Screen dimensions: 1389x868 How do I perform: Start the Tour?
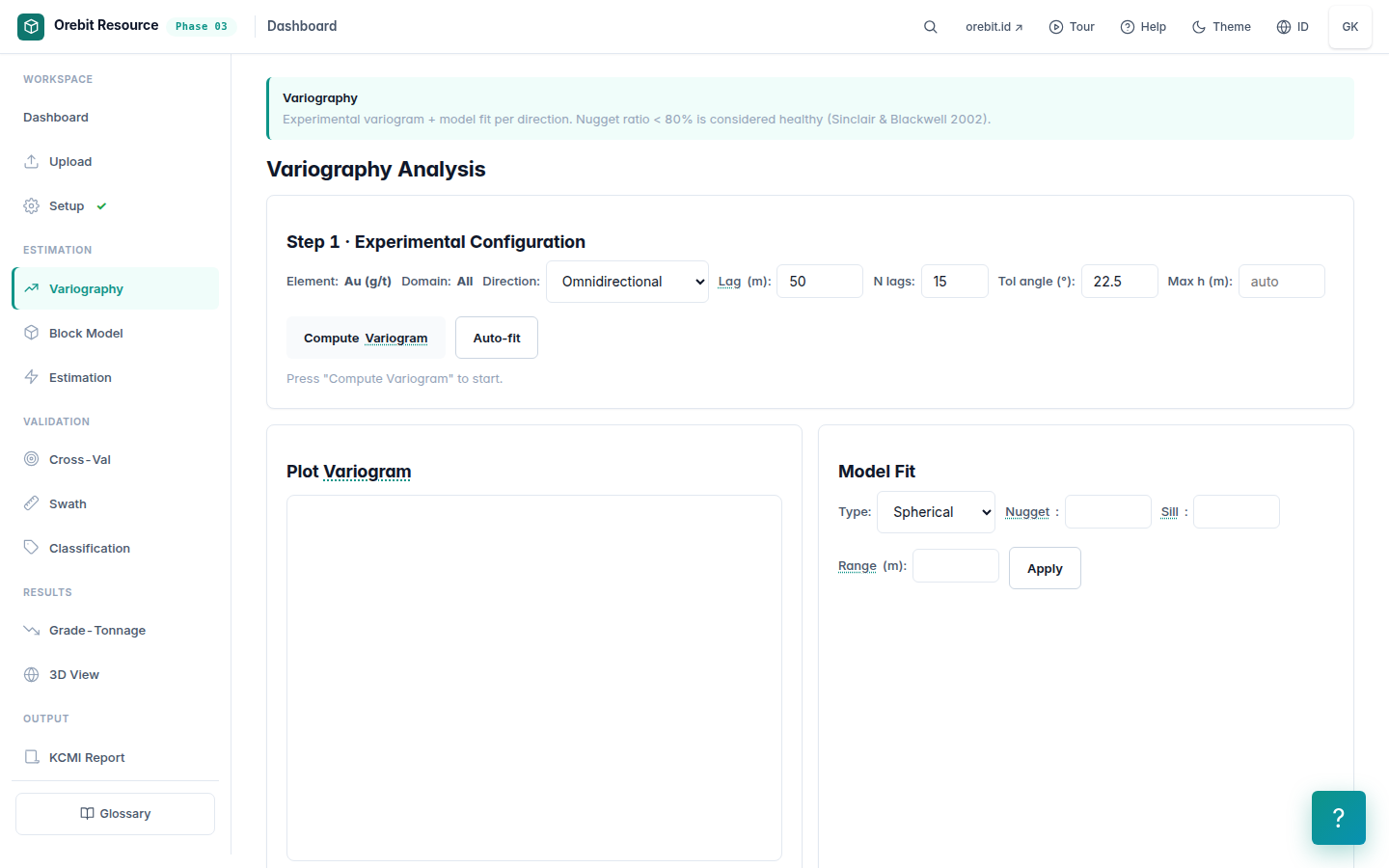[1072, 27]
